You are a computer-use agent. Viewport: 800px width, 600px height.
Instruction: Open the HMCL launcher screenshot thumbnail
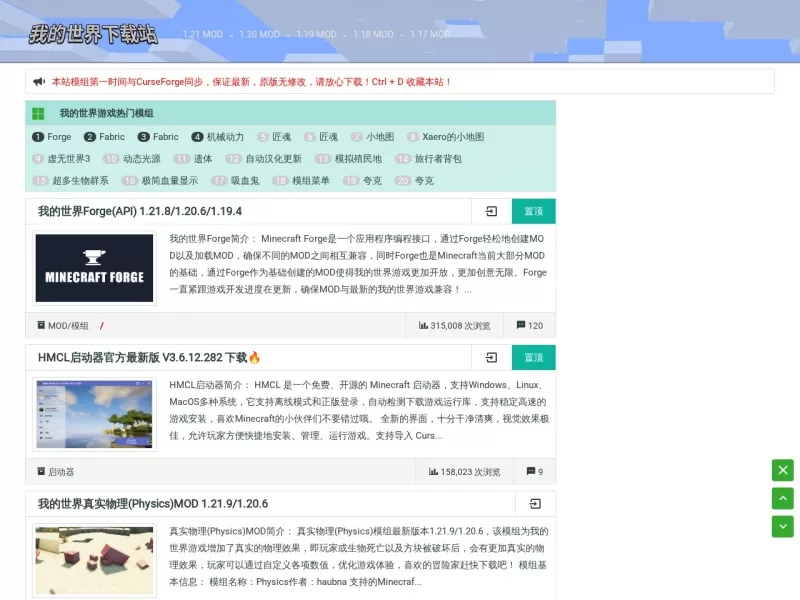(94, 414)
